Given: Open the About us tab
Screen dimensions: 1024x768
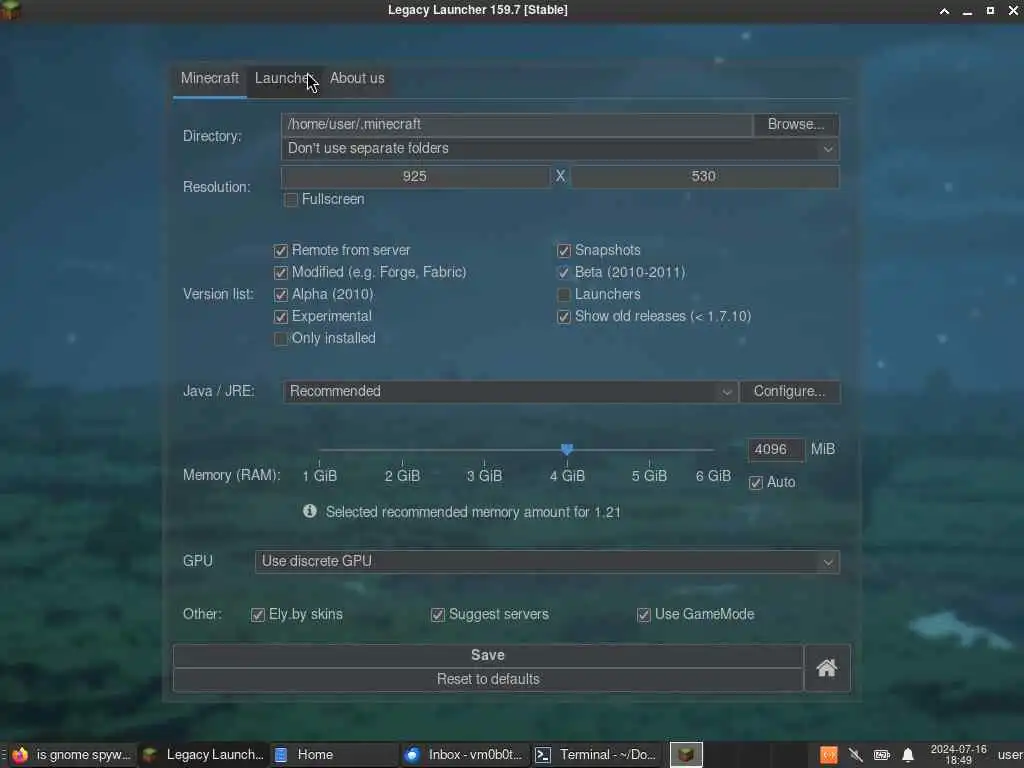Looking at the screenshot, I should pyautogui.click(x=357, y=78).
